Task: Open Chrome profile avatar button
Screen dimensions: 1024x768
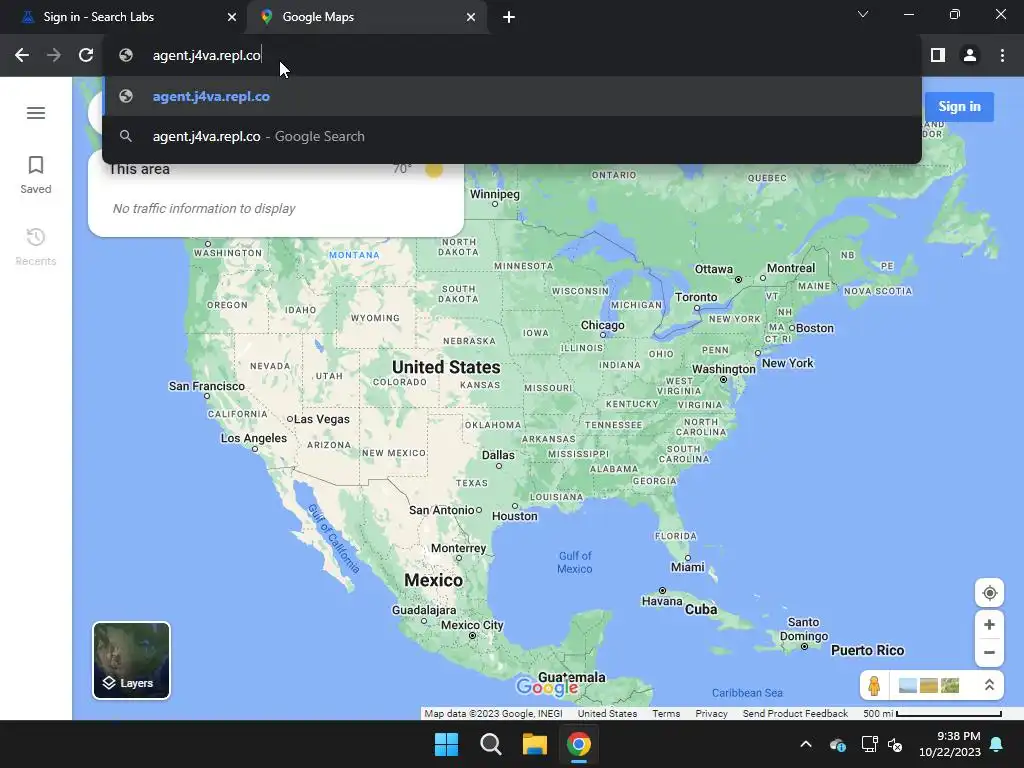Action: tap(970, 56)
